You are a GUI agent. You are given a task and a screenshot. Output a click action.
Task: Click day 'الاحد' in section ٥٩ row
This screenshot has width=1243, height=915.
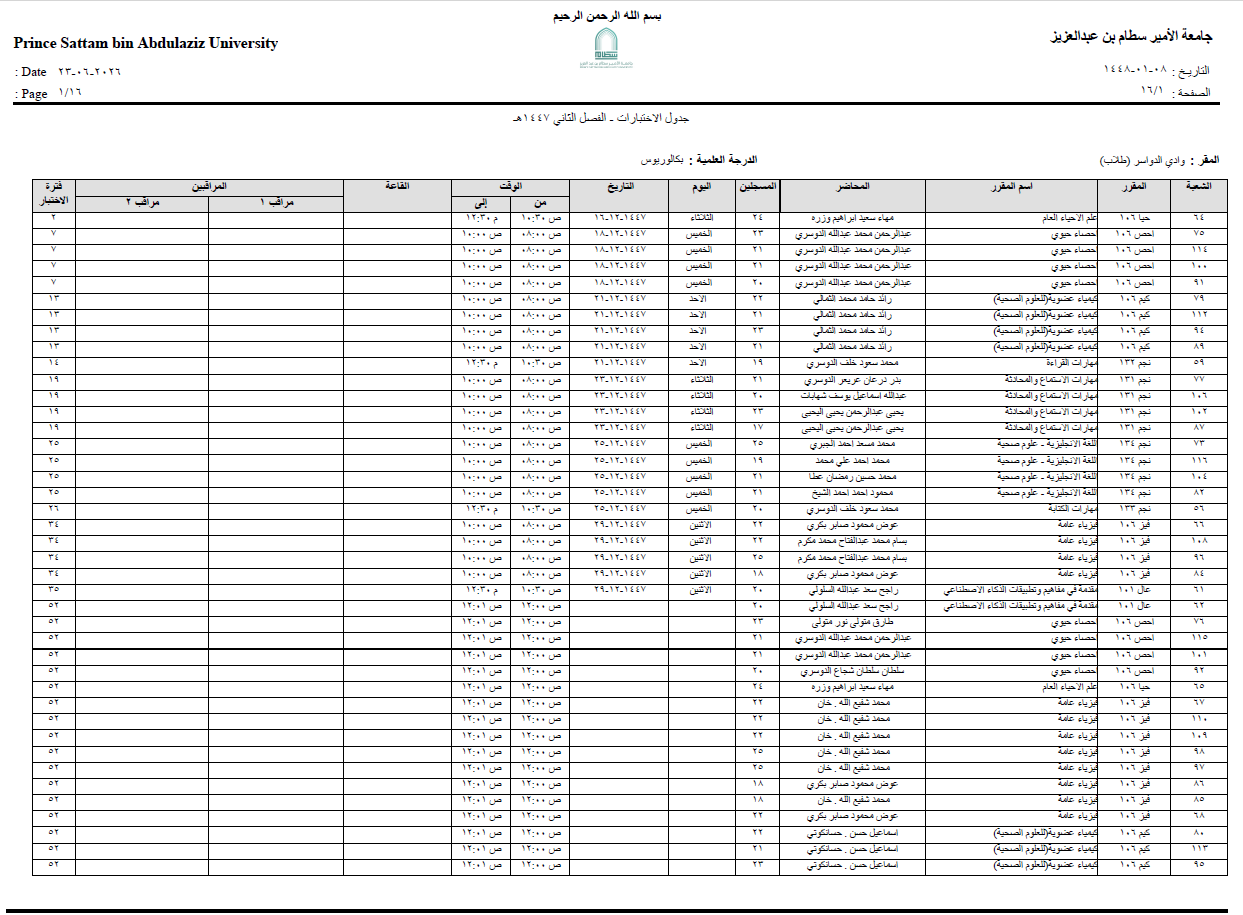[x=699, y=363]
